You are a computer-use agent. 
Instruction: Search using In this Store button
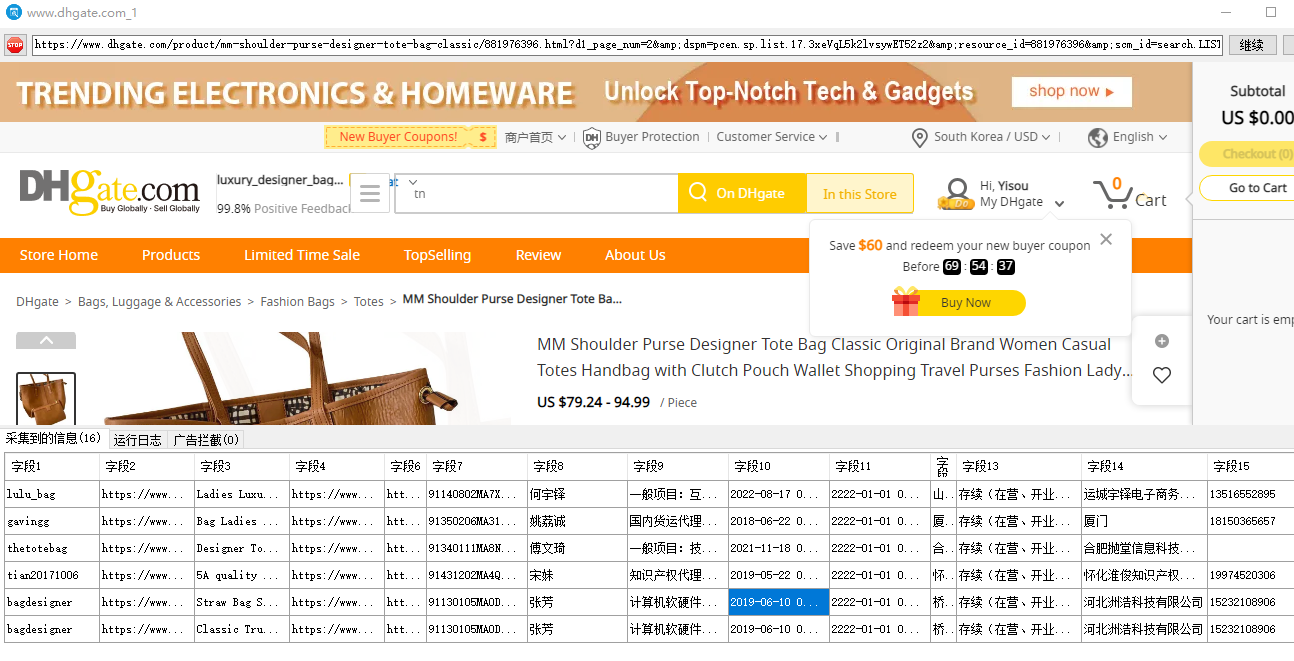click(x=860, y=194)
